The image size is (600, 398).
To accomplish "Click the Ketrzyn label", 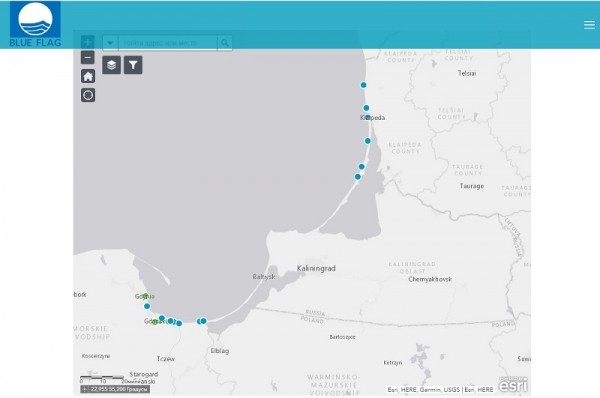I will [x=393, y=362].
